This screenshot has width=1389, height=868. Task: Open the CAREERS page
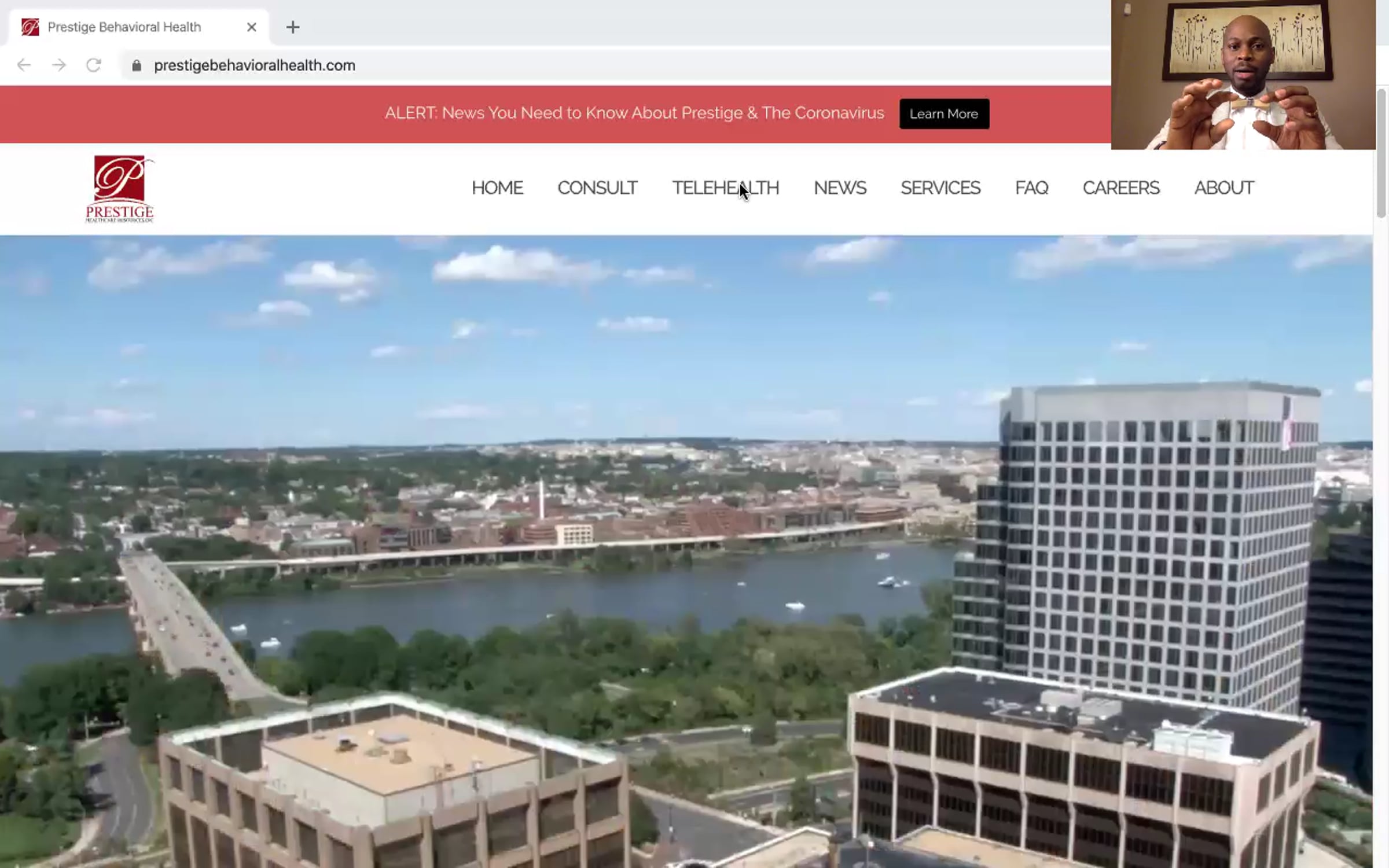coord(1121,188)
